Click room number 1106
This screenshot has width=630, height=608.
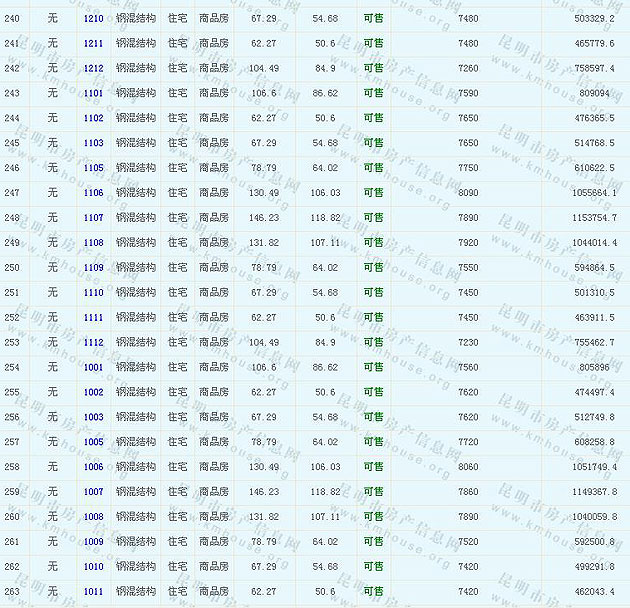point(93,193)
